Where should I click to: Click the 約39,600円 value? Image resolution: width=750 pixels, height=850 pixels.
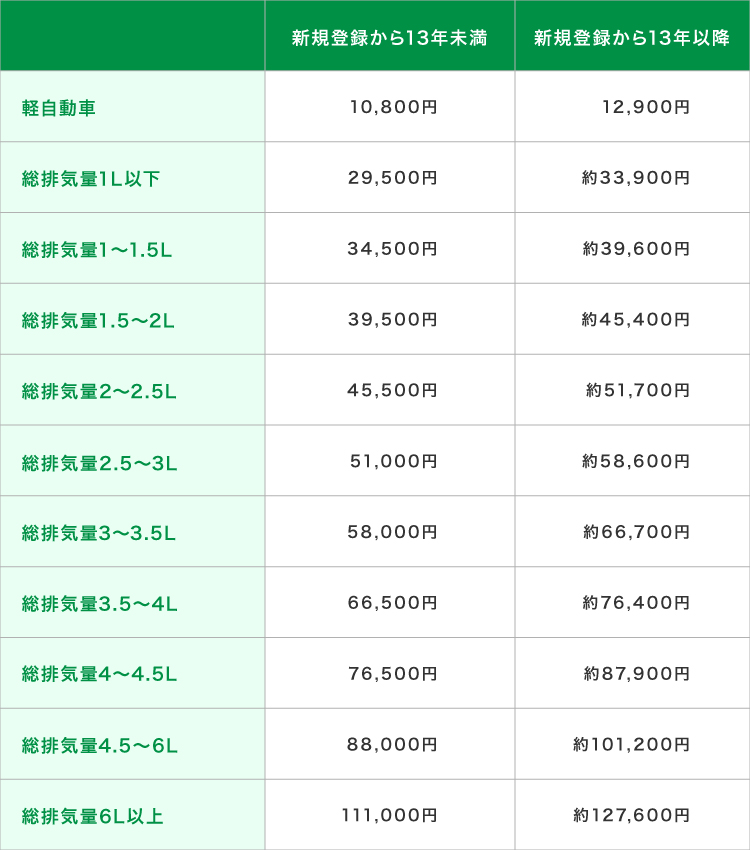click(636, 249)
